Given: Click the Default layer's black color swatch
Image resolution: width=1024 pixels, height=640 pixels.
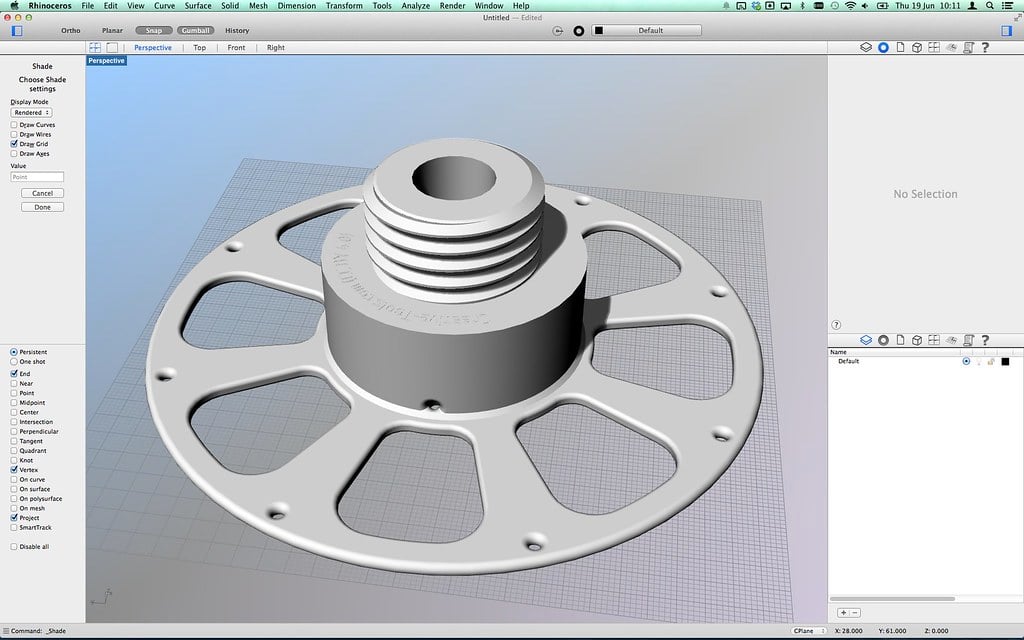Looking at the screenshot, I should pos(1005,361).
